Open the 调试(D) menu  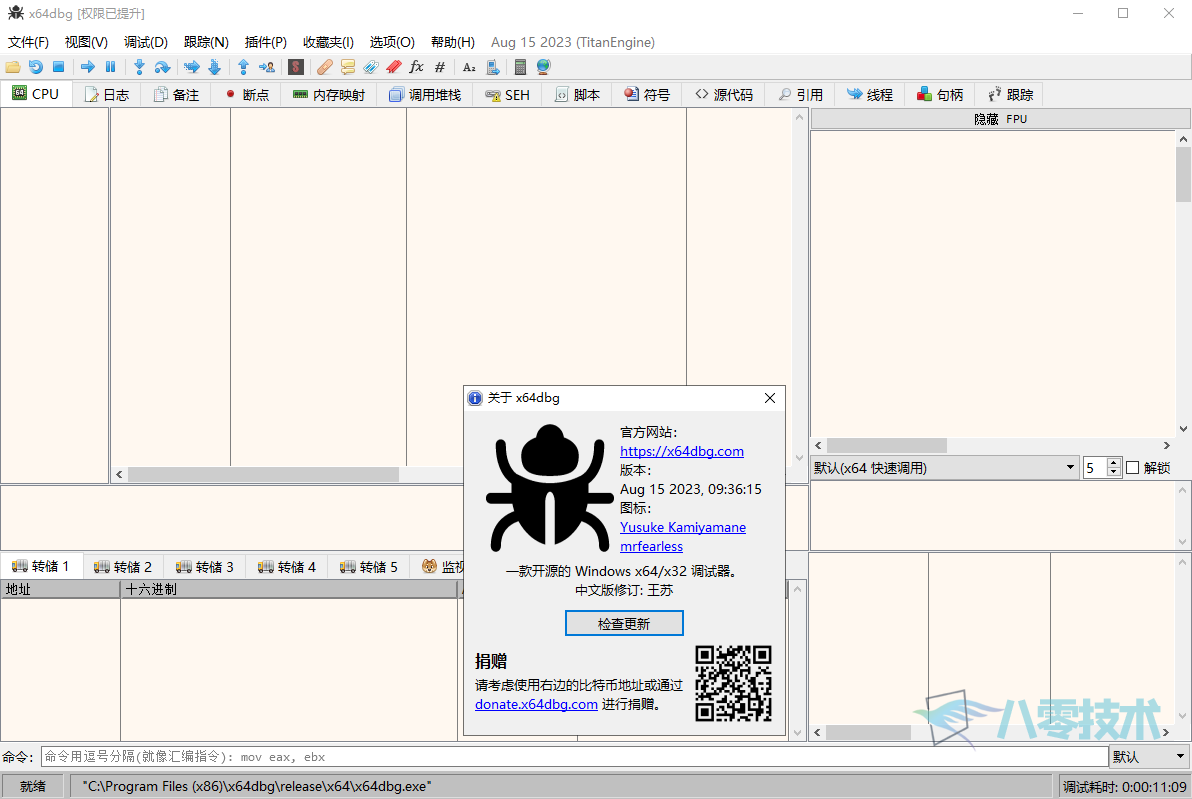click(x=146, y=42)
